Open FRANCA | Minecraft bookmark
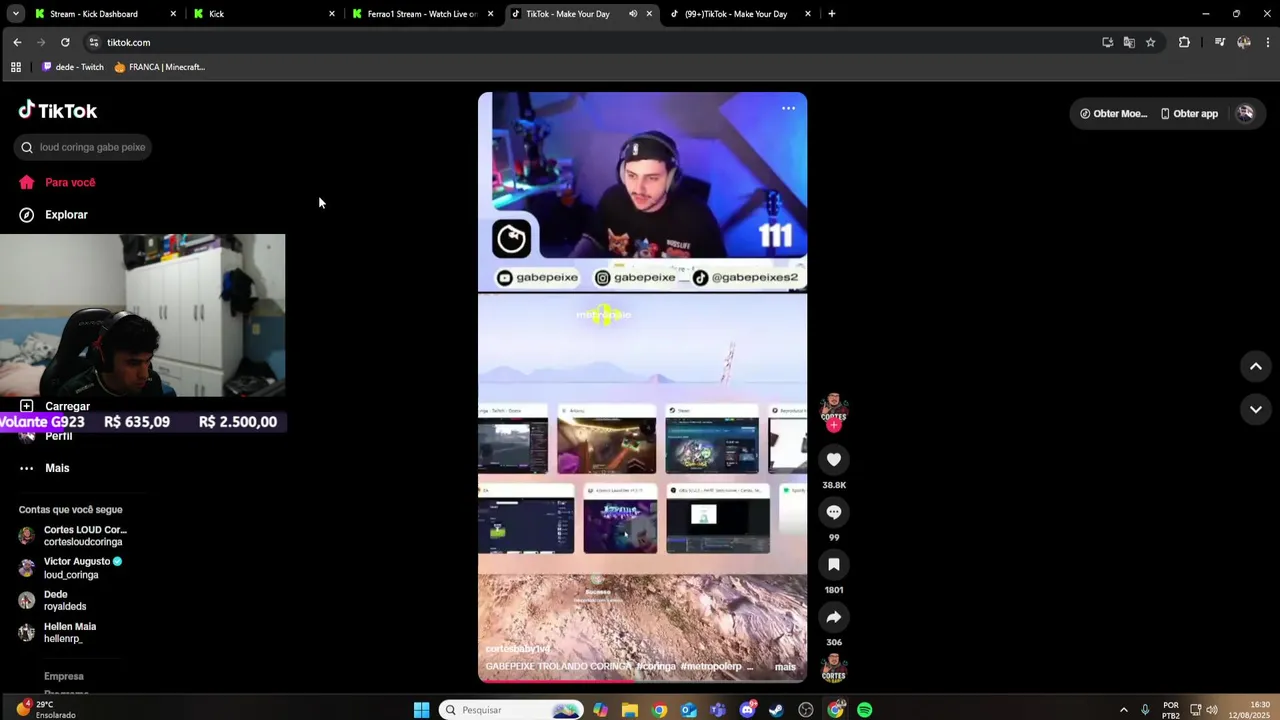1280x720 pixels. 159,67
